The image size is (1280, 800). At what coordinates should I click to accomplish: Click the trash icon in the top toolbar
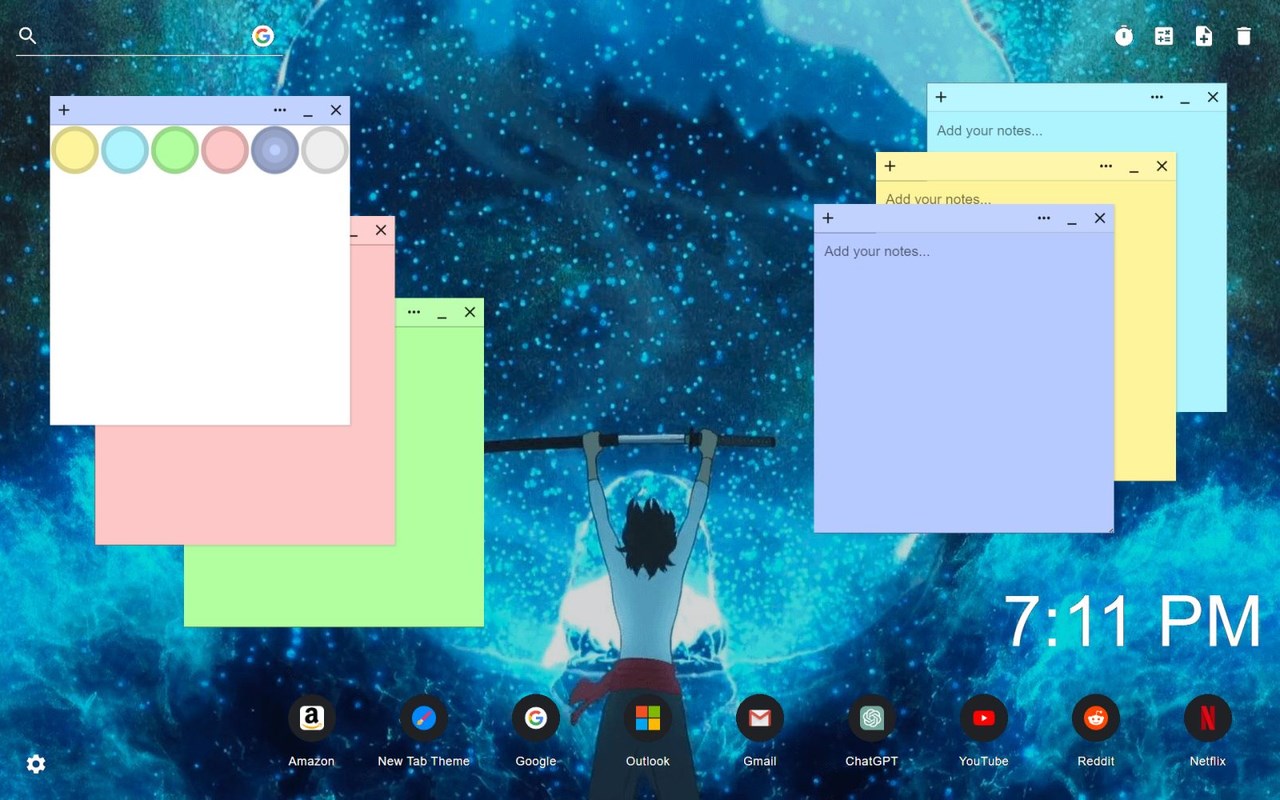point(1244,36)
